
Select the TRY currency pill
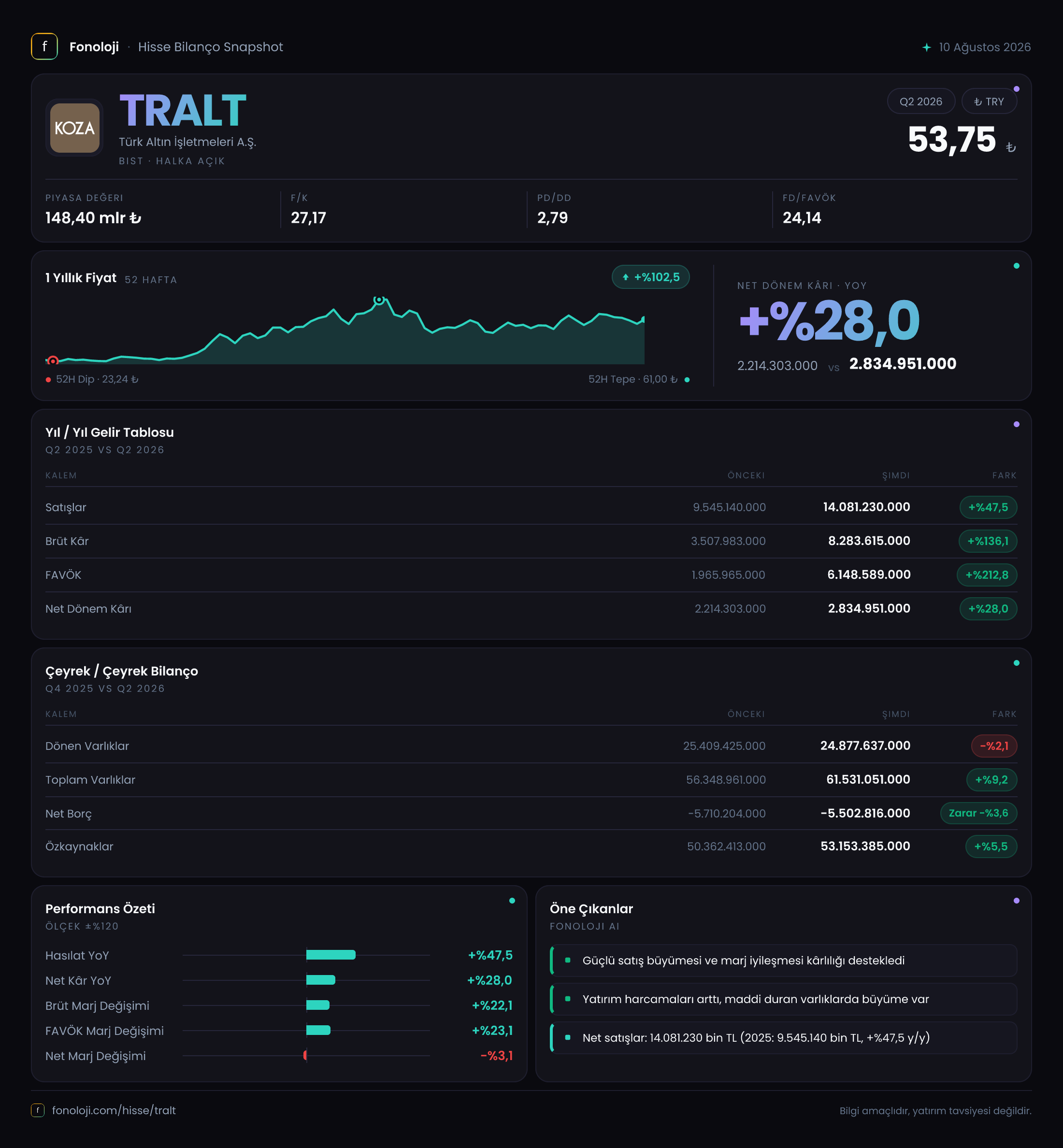pos(989,101)
